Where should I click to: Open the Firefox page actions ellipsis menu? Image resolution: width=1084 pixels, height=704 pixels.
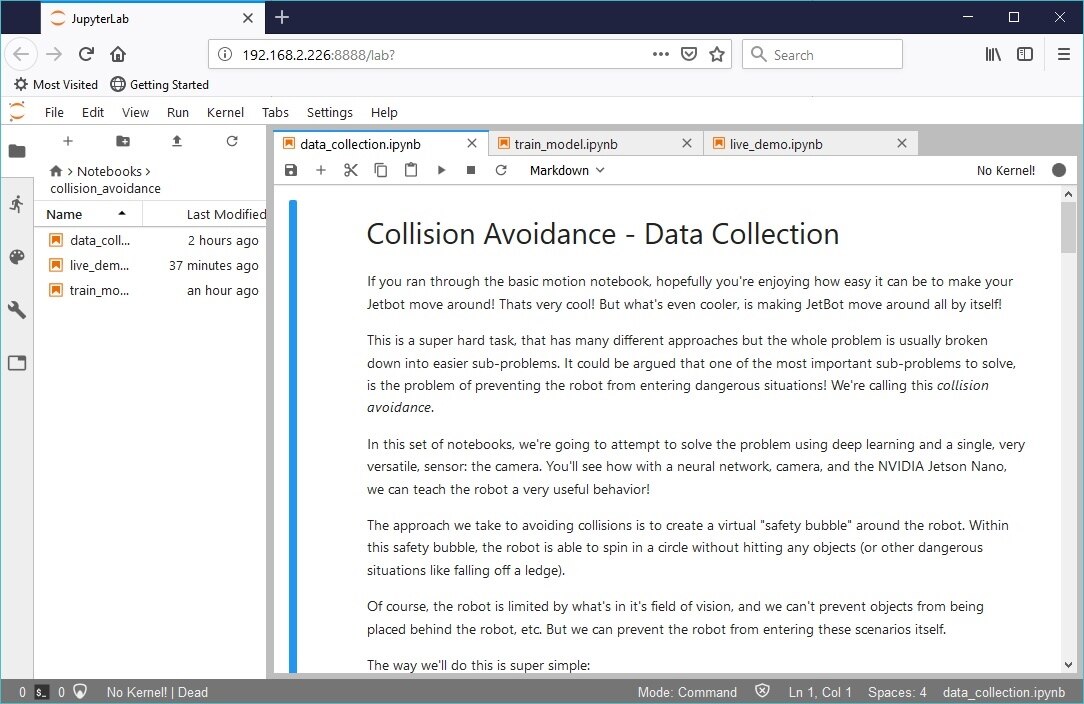pos(660,55)
